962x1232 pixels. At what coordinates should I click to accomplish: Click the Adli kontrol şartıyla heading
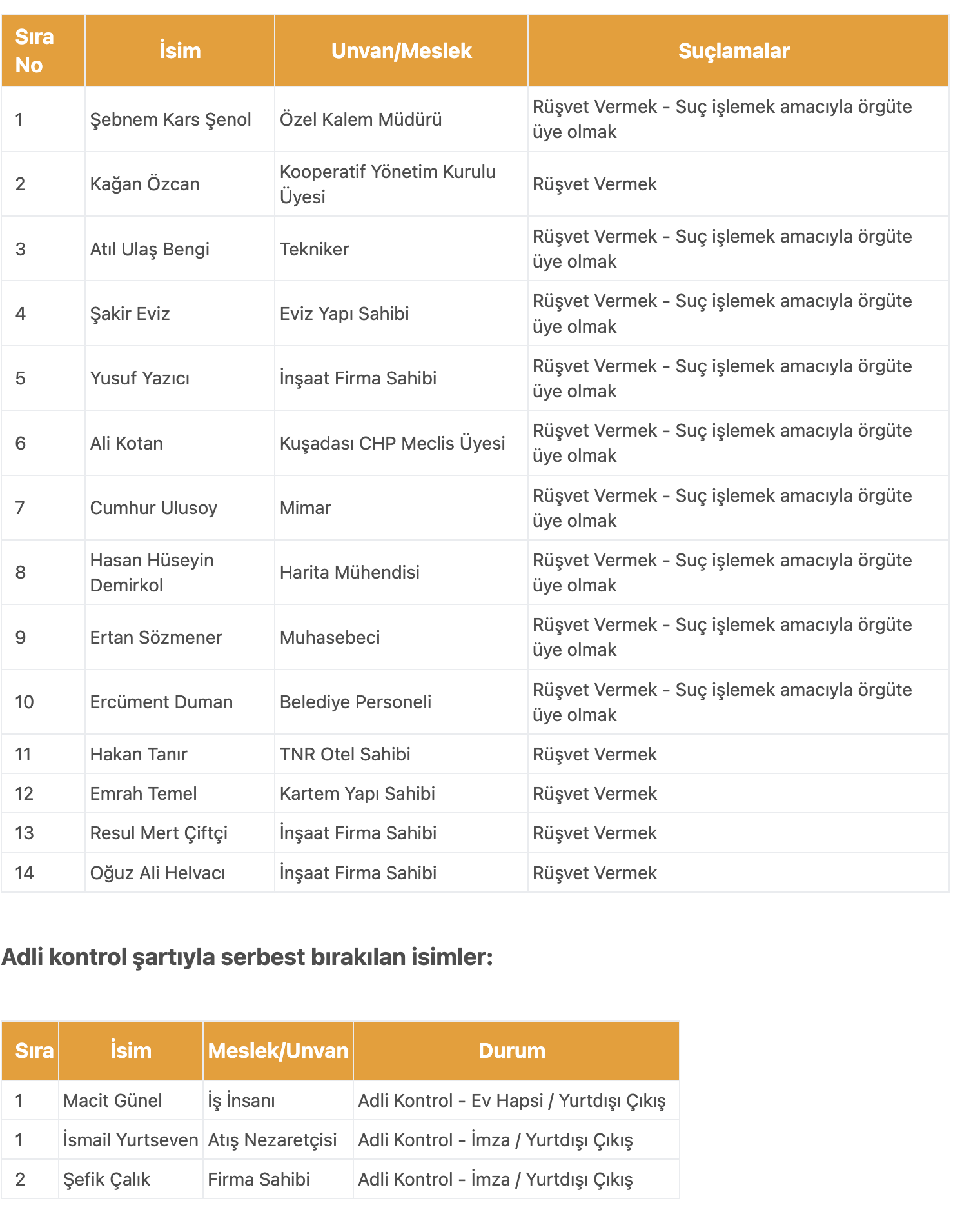tap(247, 957)
